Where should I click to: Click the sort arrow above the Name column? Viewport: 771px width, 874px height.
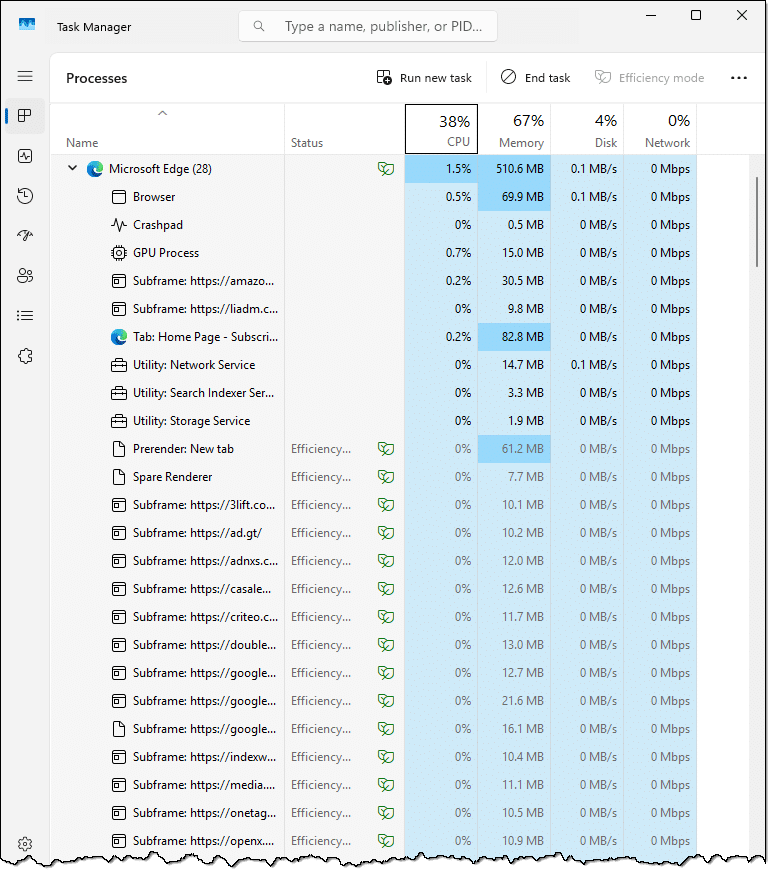[x=162, y=113]
